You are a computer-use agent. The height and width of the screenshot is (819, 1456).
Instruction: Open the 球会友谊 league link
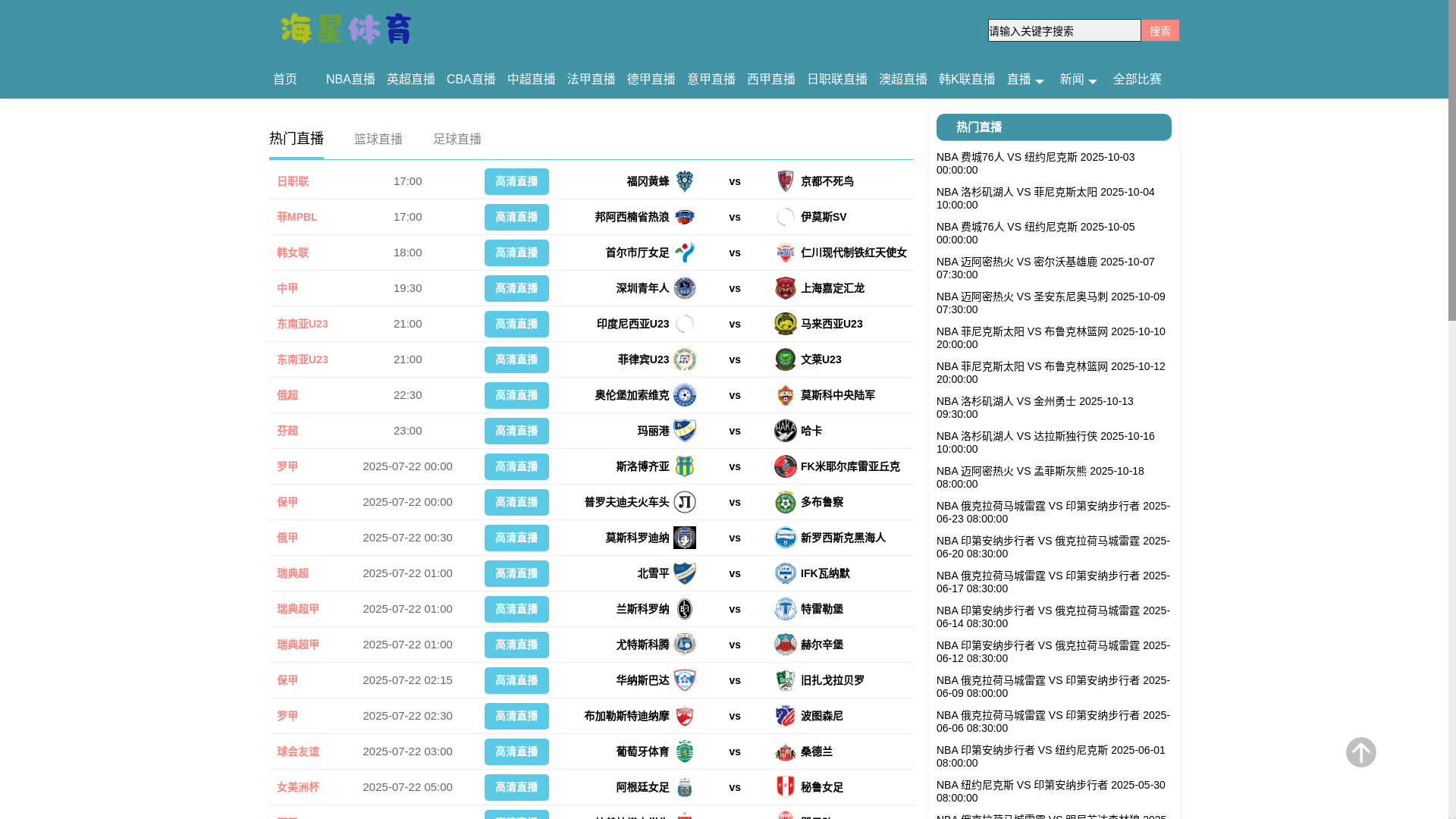[x=298, y=752]
